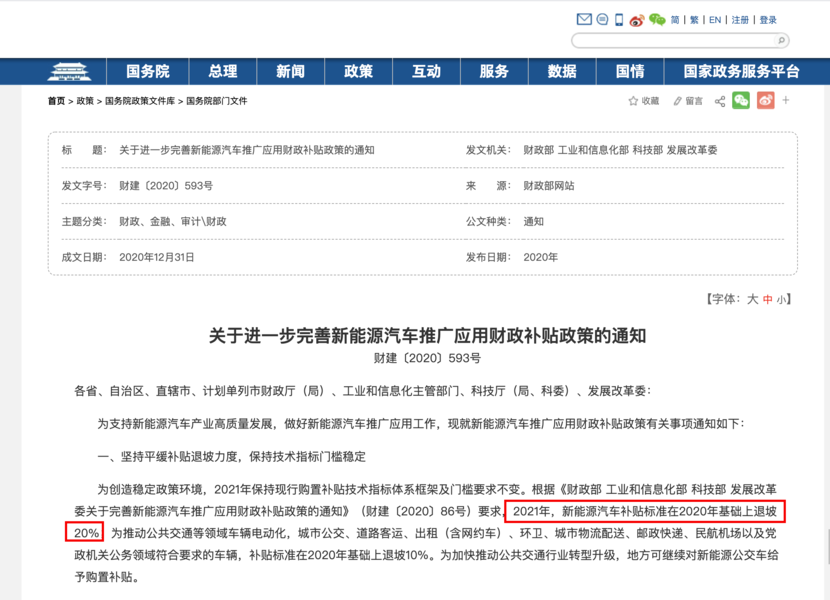Image resolution: width=830 pixels, height=600 pixels.
Task: Click the government gate logo icon
Action: (67, 72)
